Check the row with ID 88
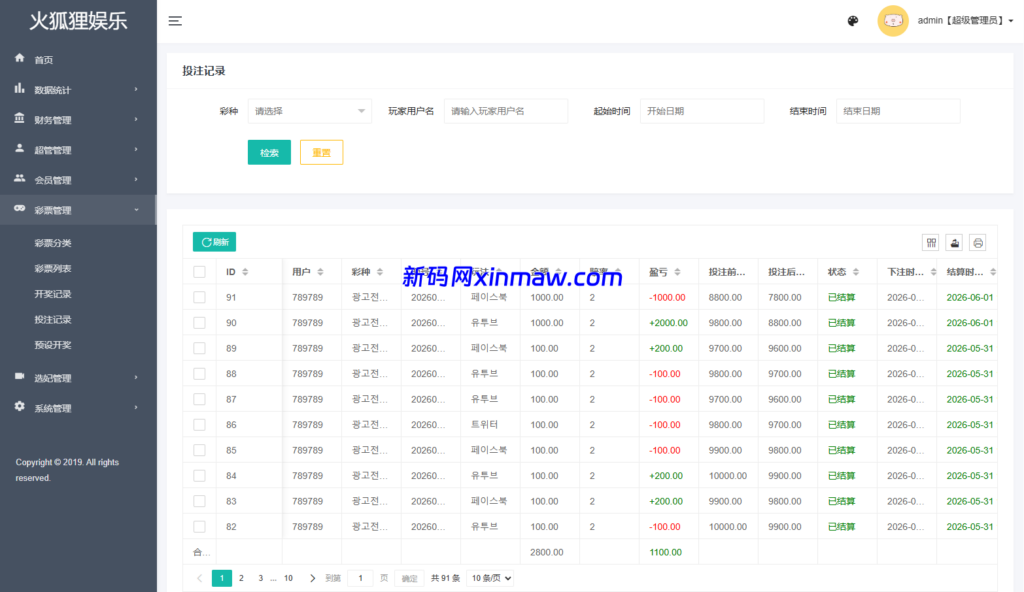 click(x=199, y=374)
